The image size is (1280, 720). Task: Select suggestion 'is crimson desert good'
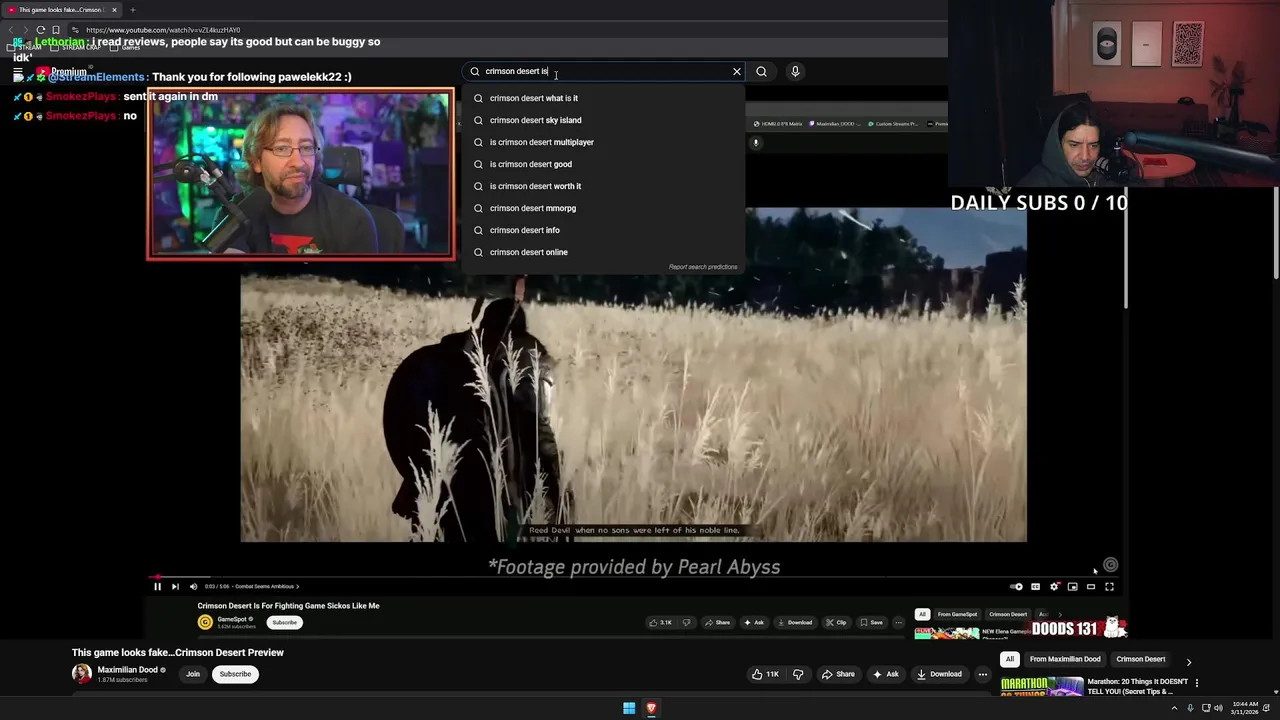tap(603, 164)
